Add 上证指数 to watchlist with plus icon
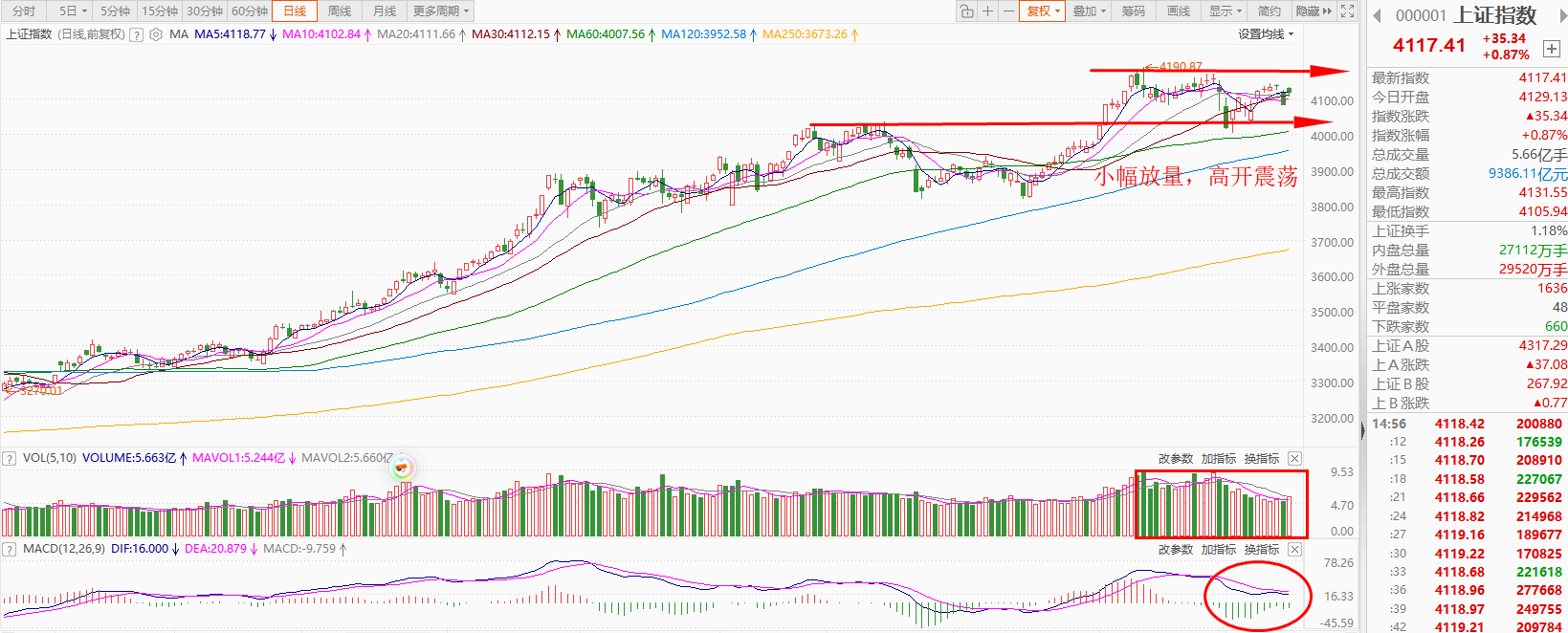This screenshot has height=633, width=1568. pos(1551,48)
